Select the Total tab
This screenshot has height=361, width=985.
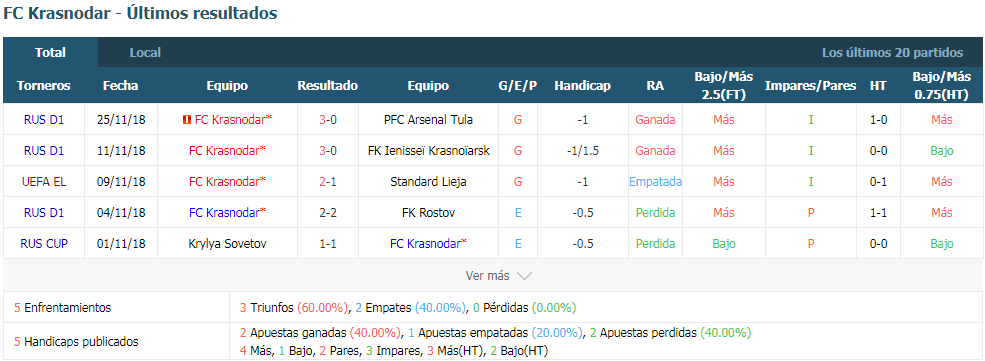click(x=50, y=53)
